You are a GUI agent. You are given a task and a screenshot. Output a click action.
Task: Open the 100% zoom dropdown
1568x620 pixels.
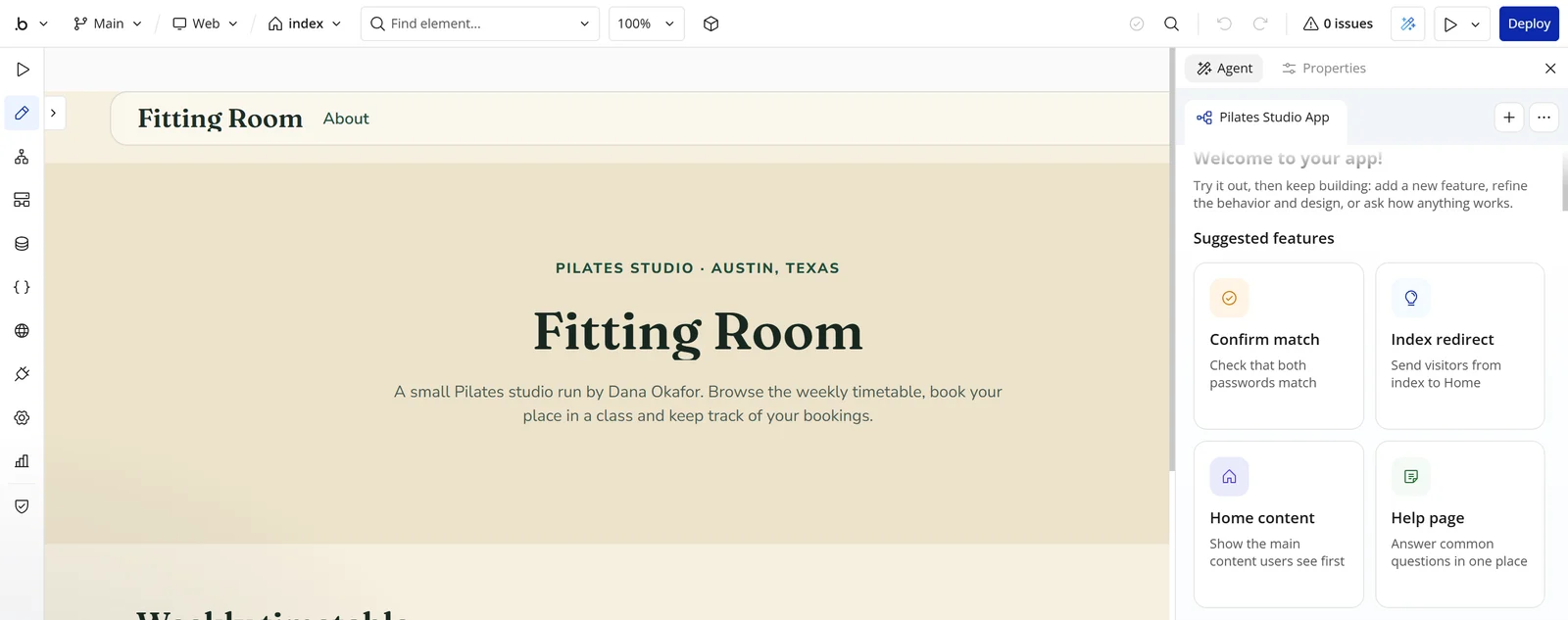click(x=646, y=24)
